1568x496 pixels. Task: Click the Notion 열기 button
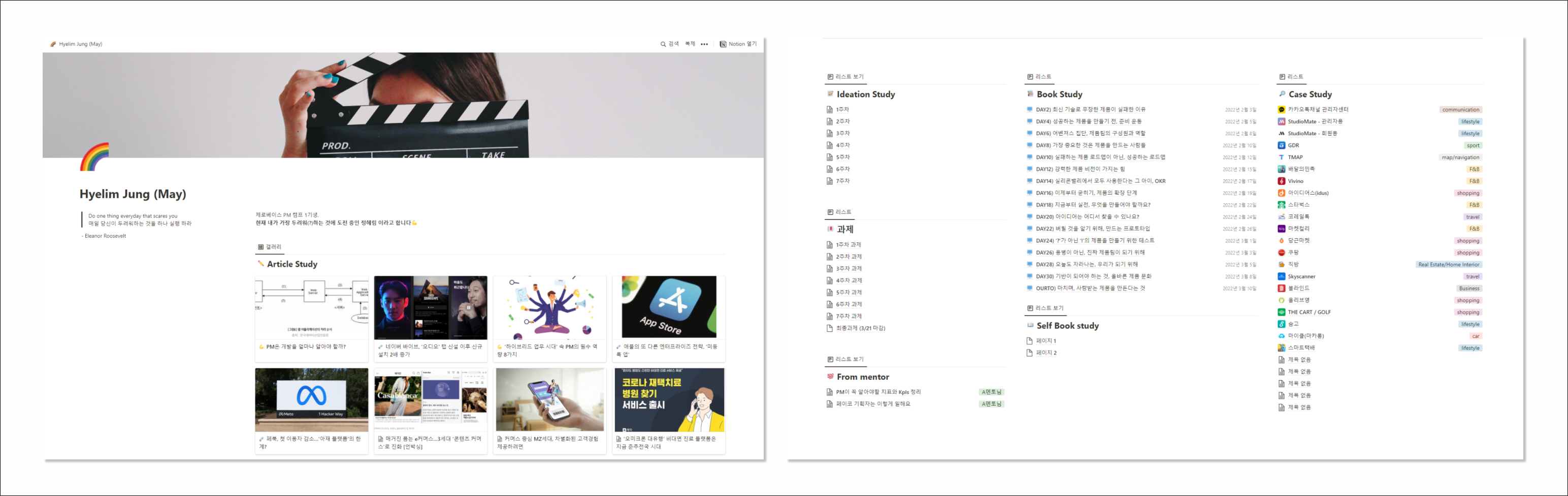[x=738, y=44]
